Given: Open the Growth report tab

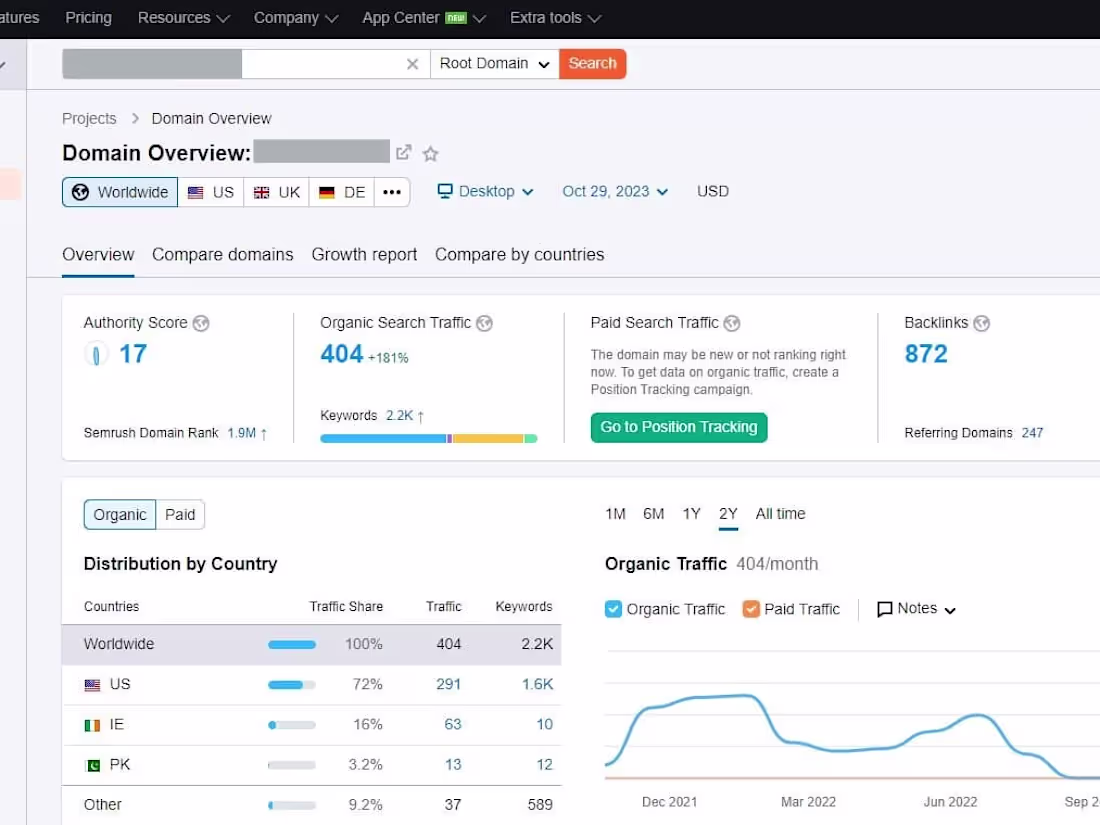Looking at the screenshot, I should coord(364,255).
